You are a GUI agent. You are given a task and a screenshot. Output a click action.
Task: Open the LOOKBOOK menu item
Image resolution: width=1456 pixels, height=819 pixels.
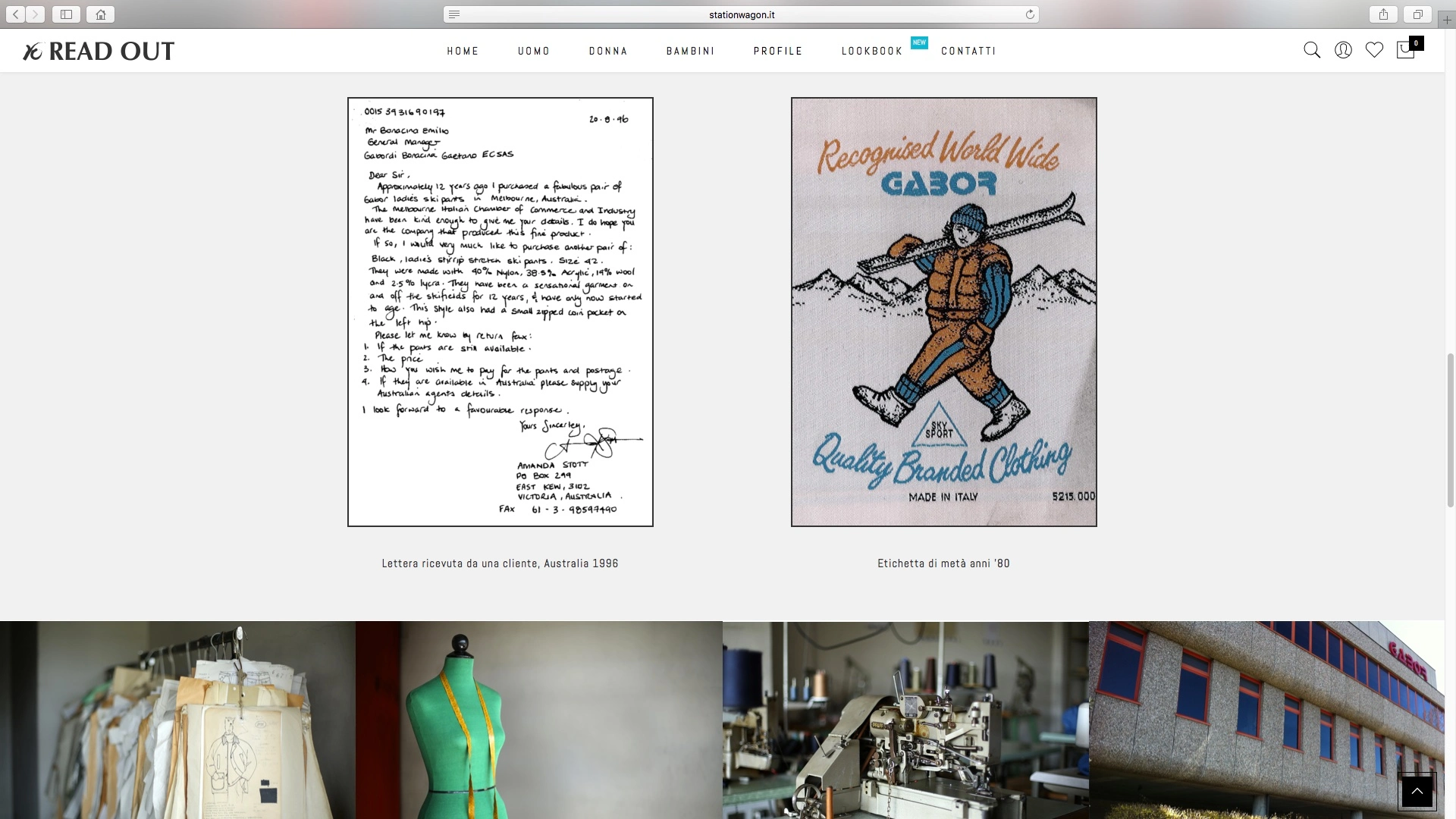coord(872,51)
